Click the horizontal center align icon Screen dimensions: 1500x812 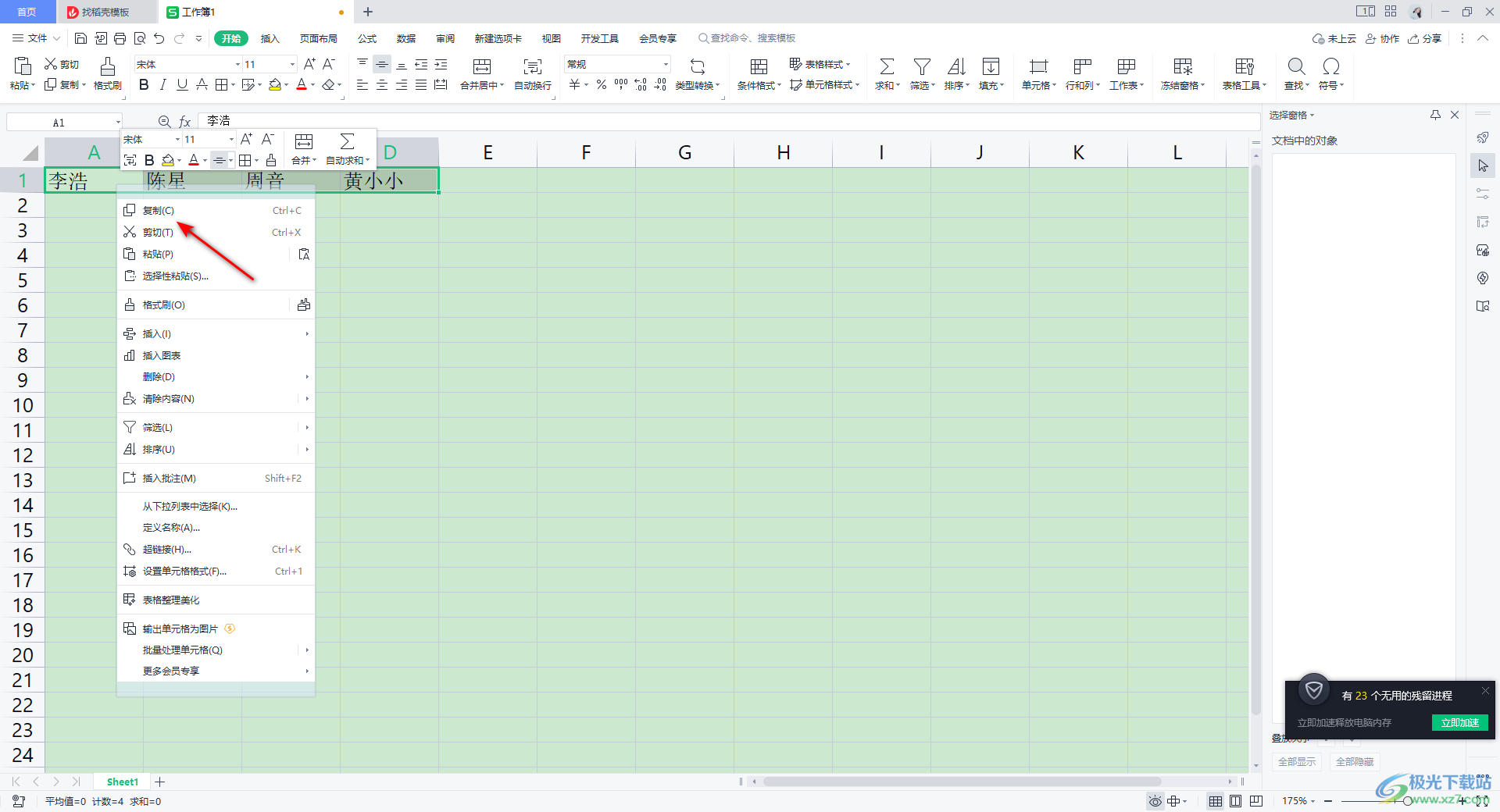point(382,85)
